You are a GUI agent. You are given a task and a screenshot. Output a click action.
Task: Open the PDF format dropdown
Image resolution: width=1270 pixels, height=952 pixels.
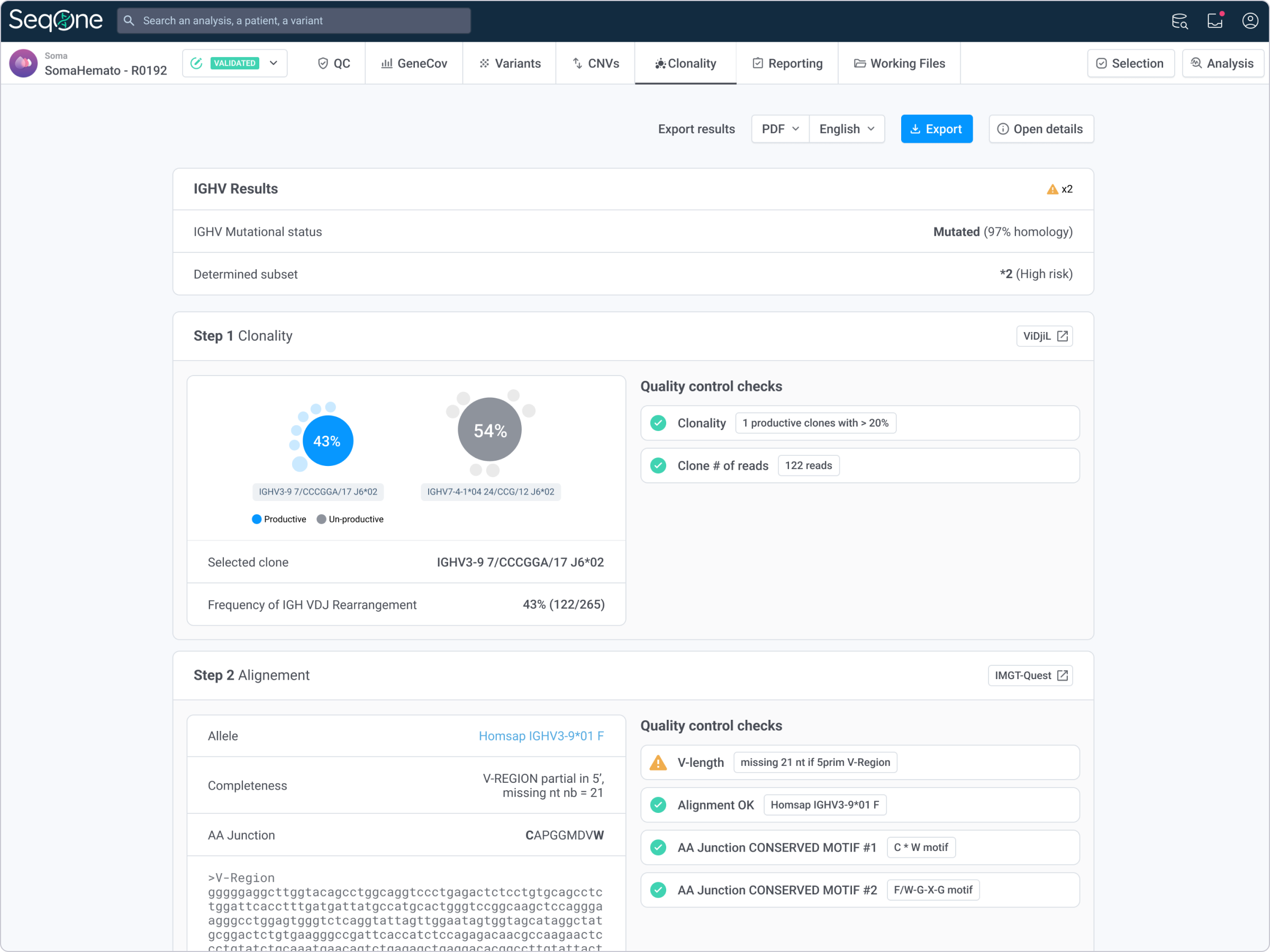779,129
